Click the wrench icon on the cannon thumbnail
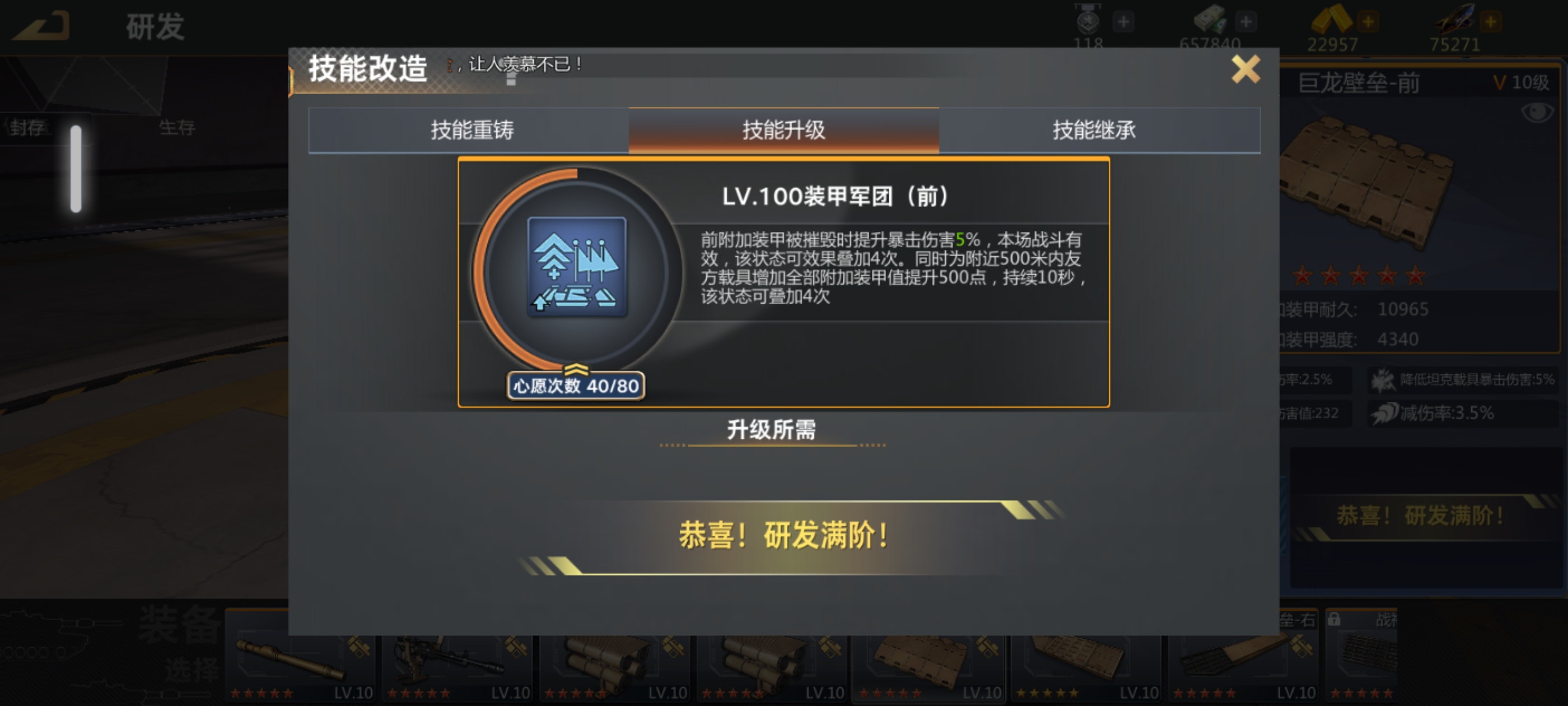The height and width of the screenshot is (706, 1568). [358, 646]
